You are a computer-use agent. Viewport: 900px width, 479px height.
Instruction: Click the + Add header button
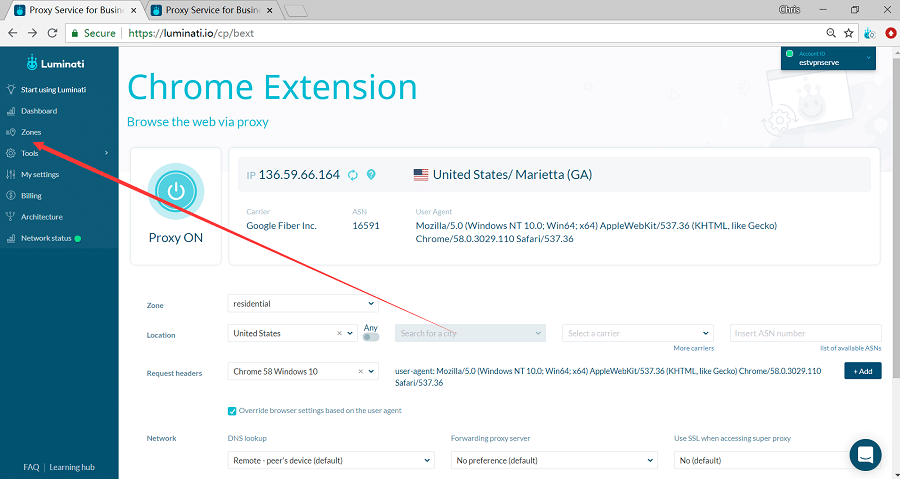point(863,371)
